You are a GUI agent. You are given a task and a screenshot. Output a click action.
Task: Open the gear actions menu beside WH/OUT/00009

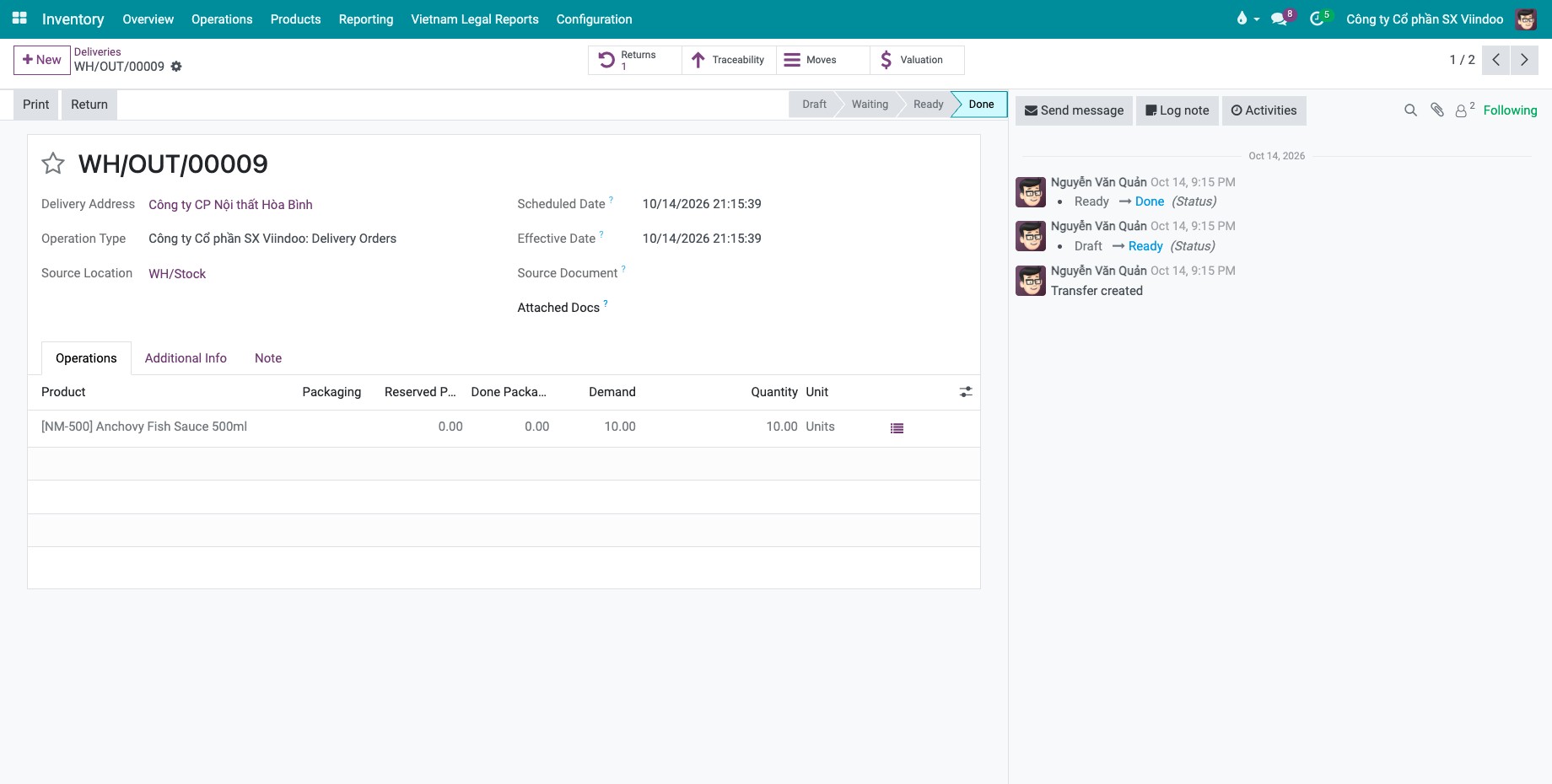tap(176, 67)
